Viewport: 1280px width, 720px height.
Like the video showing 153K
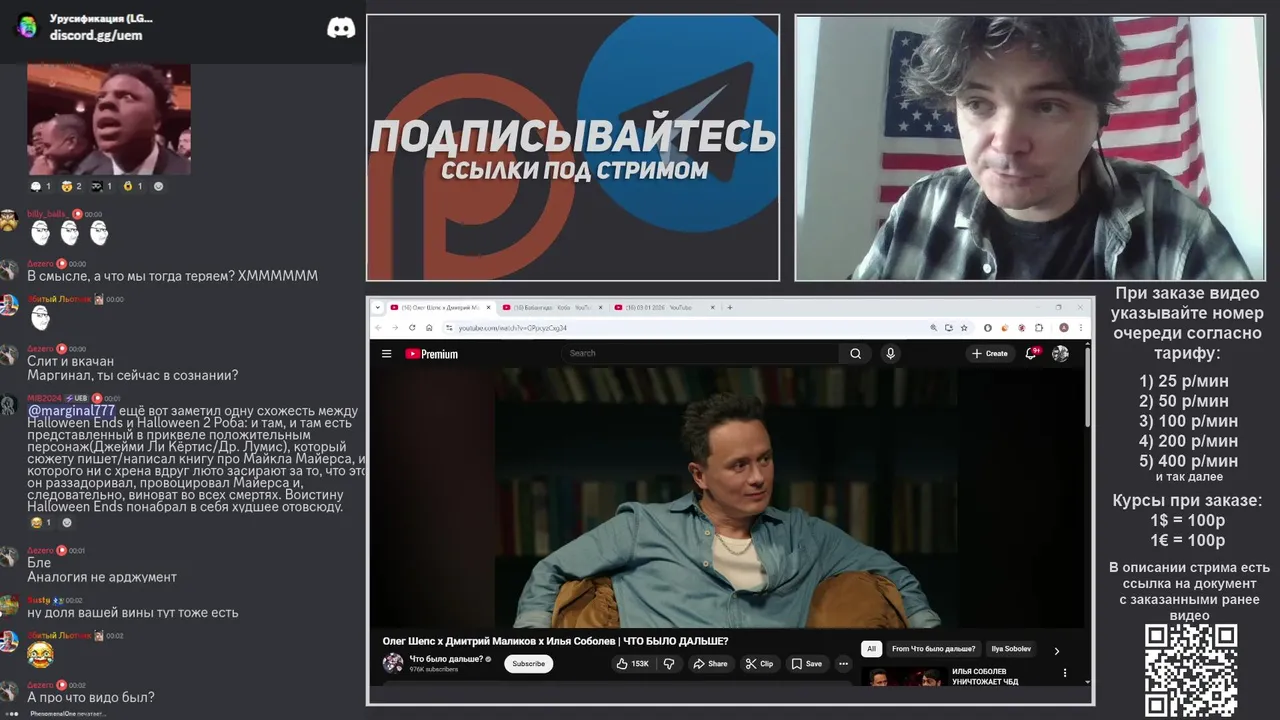click(632, 663)
